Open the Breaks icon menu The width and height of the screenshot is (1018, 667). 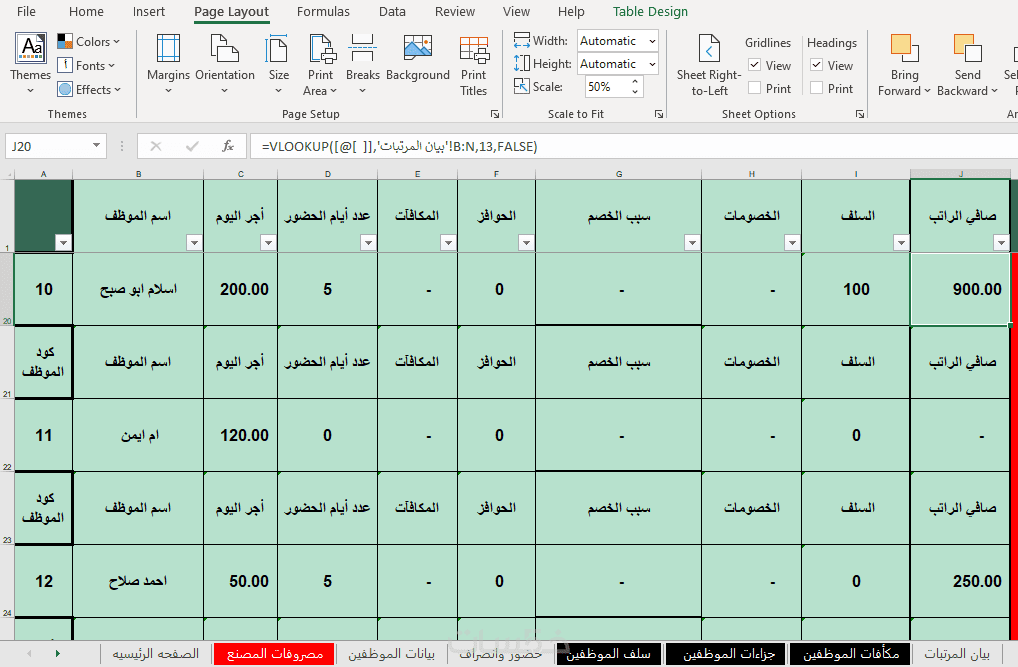click(362, 49)
